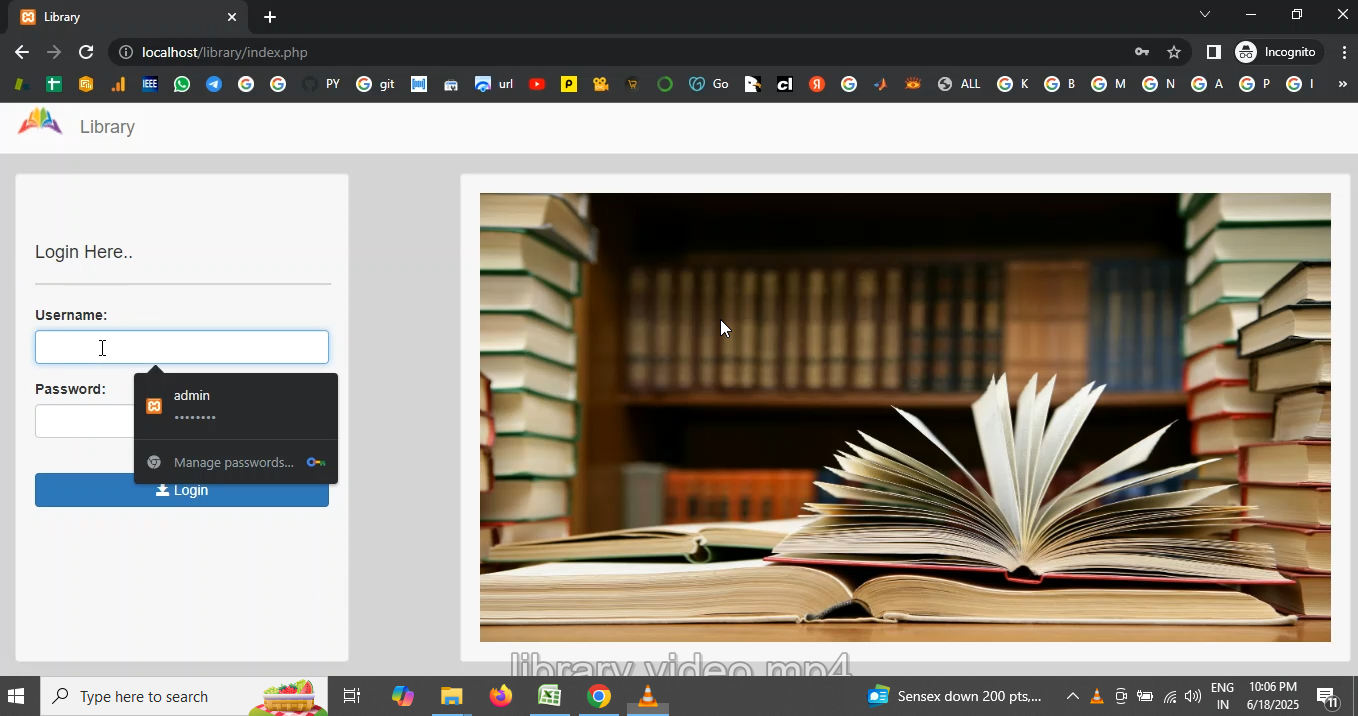Open Task View from the taskbar
Image resolution: width=1358 pixels, height=716 pixels.
352,696
